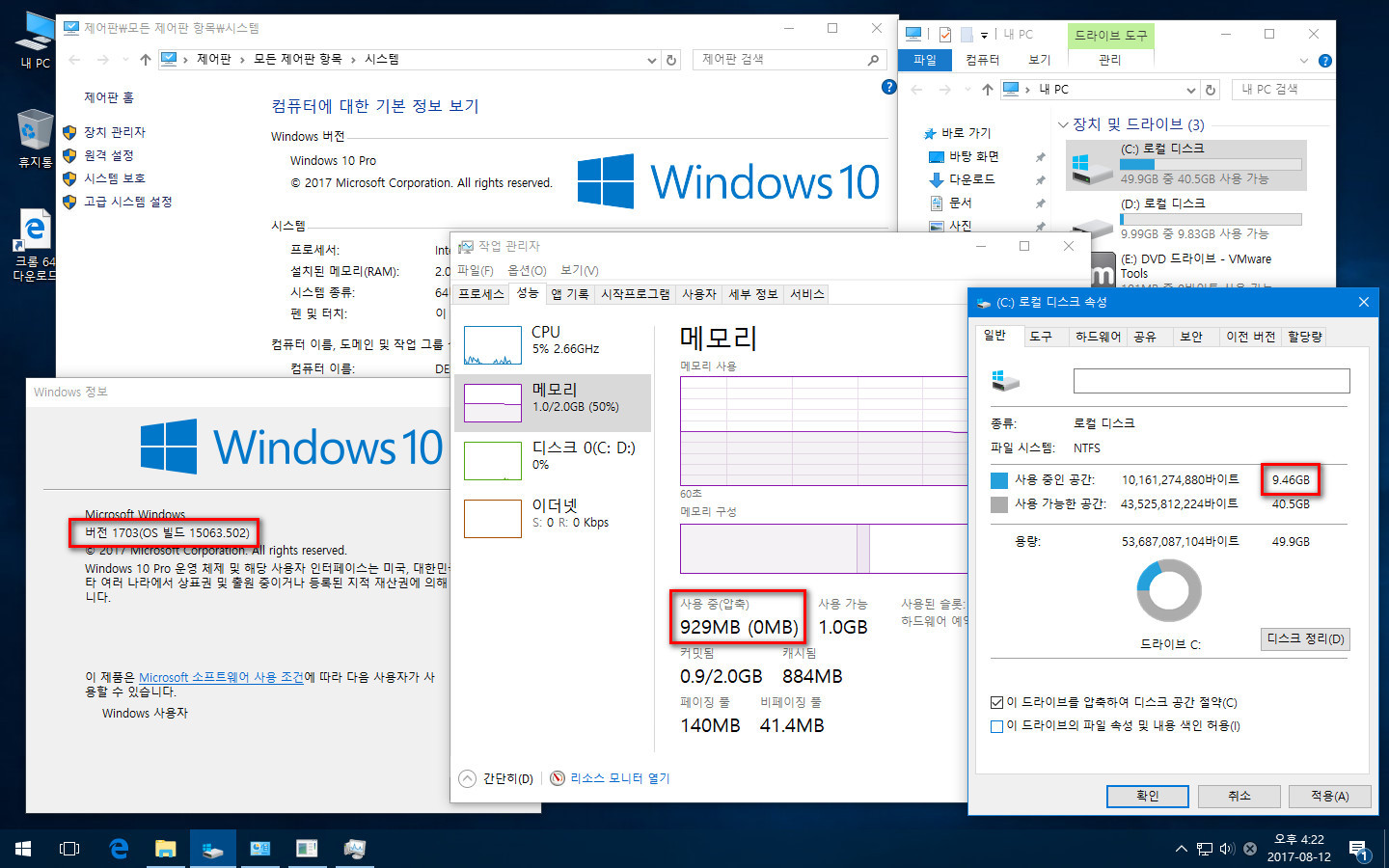This screenshot has width=1389, height=868.
Task: Expand the 내 PC address bar dropdown
Action: (x=1190, y=90)
